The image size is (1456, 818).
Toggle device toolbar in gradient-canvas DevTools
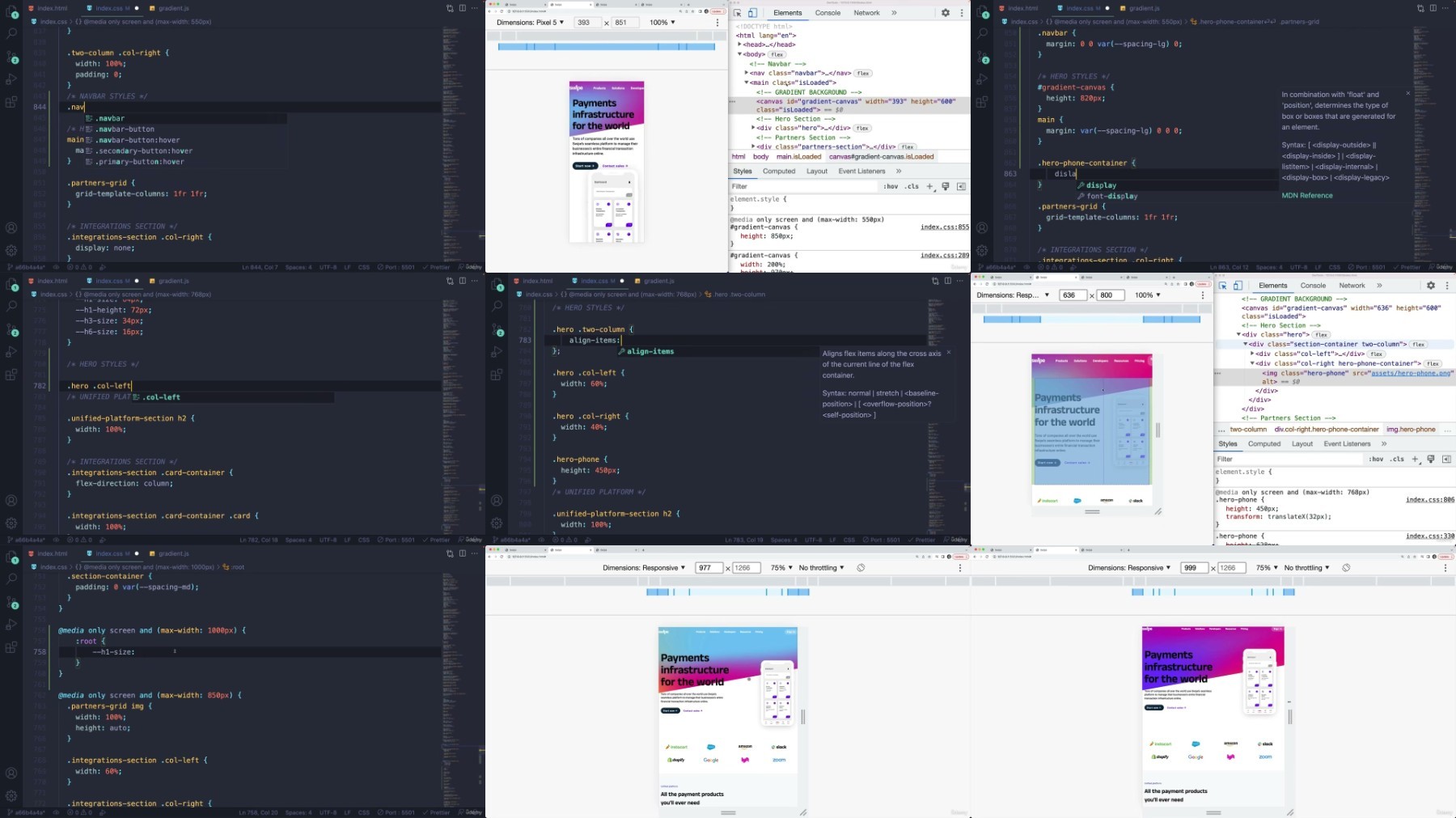tap(752, 13)
